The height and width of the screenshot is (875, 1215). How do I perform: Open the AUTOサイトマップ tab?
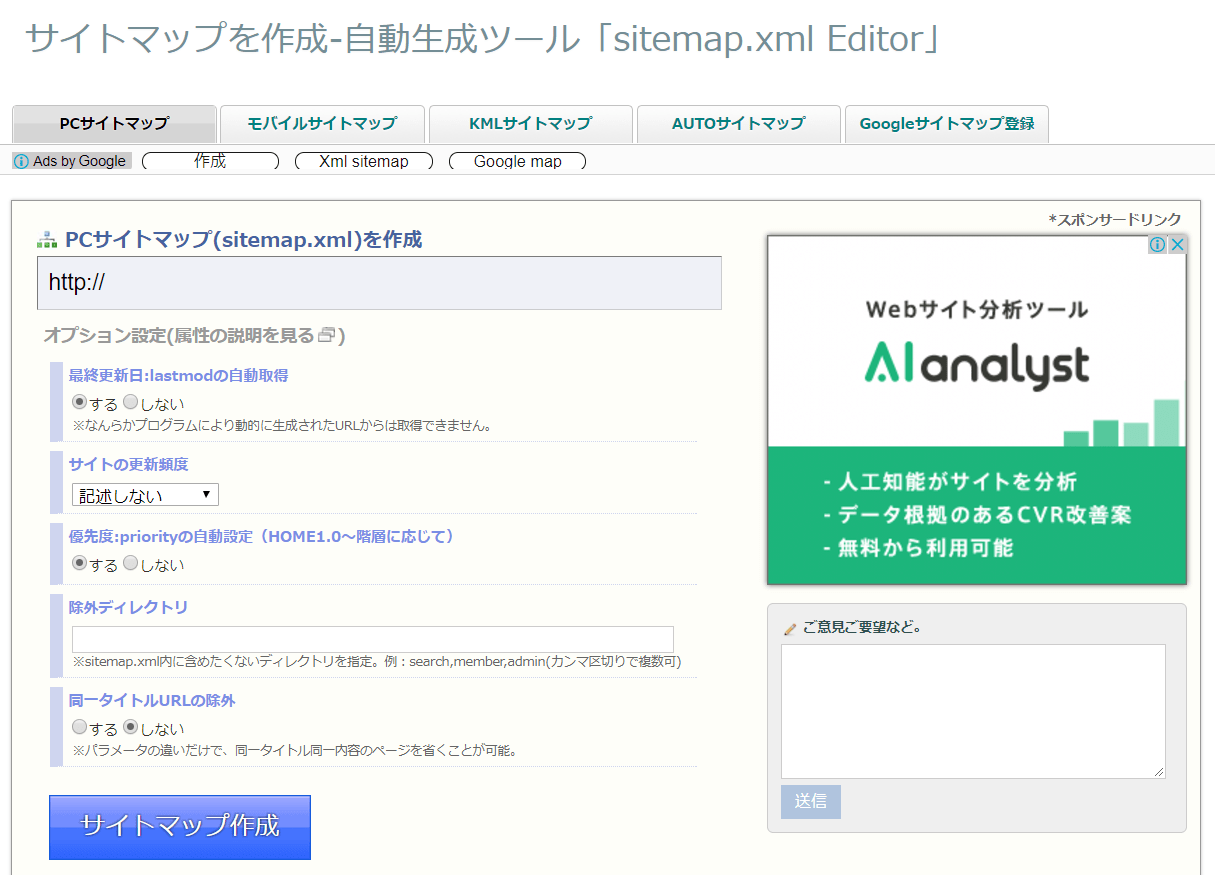[738, 124]
